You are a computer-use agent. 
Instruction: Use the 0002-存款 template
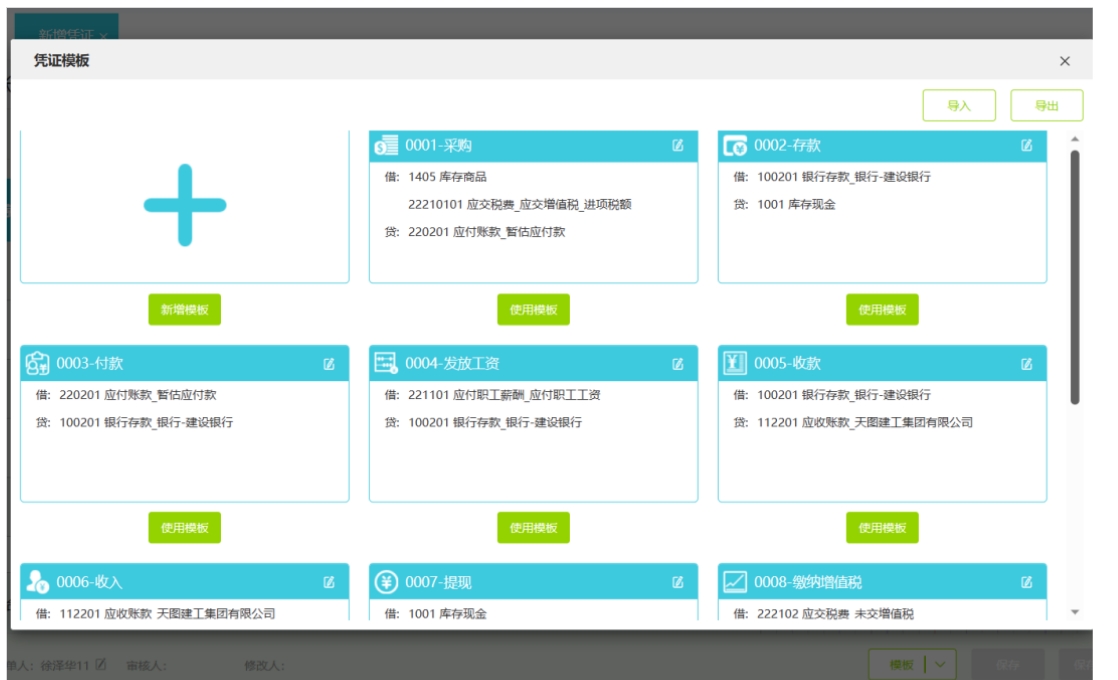(882, 309)
